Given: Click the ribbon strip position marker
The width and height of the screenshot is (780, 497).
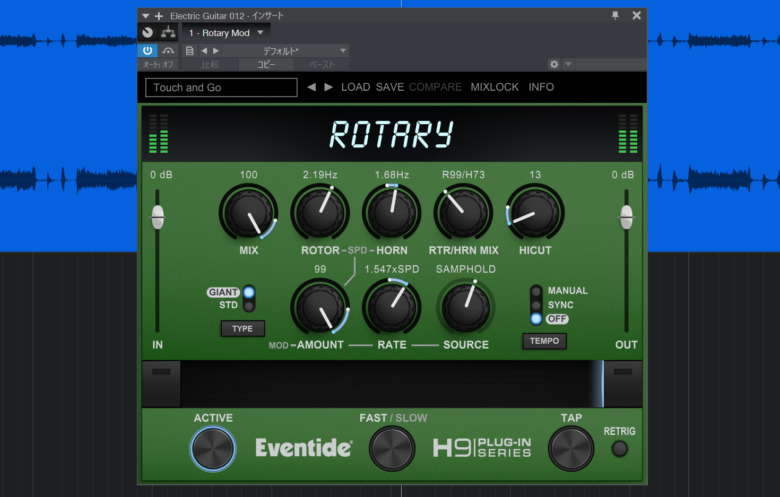Looking at the screenshot, I should tap(601, 384).
